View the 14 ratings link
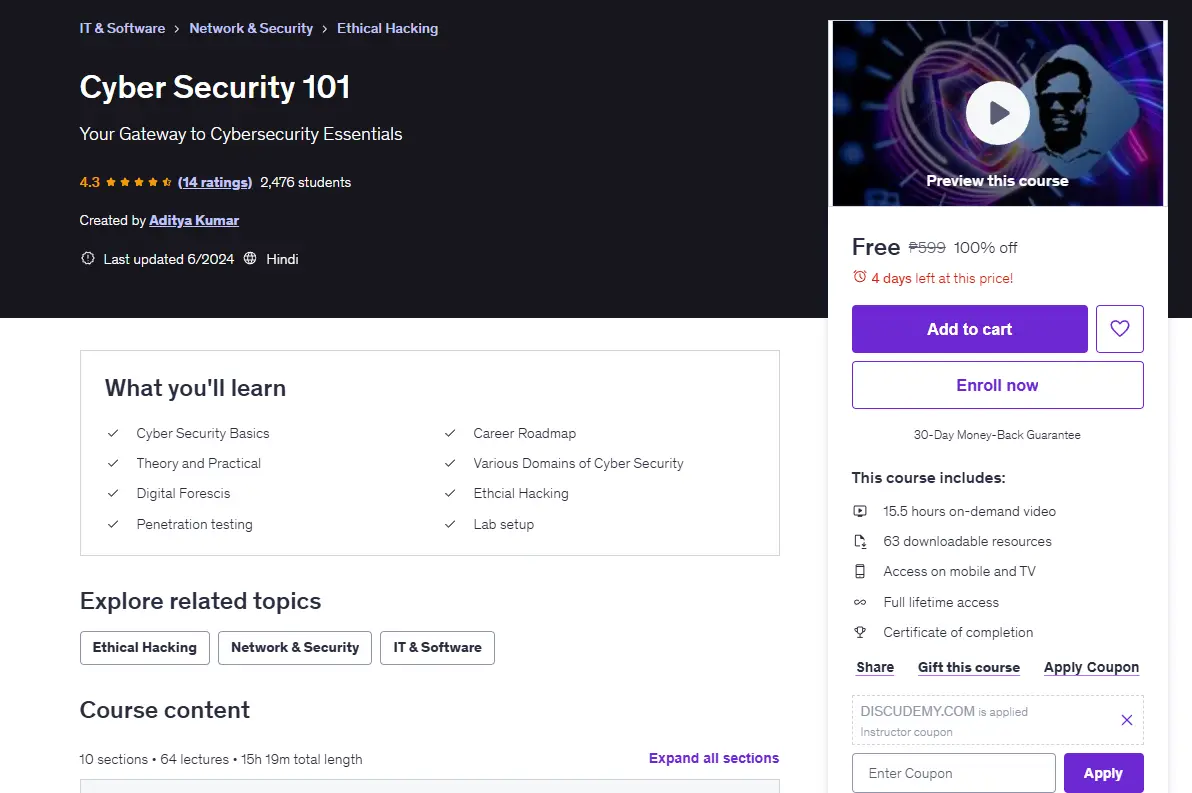This screenshot has height=793, width=1192. click(x=215, y=182)
